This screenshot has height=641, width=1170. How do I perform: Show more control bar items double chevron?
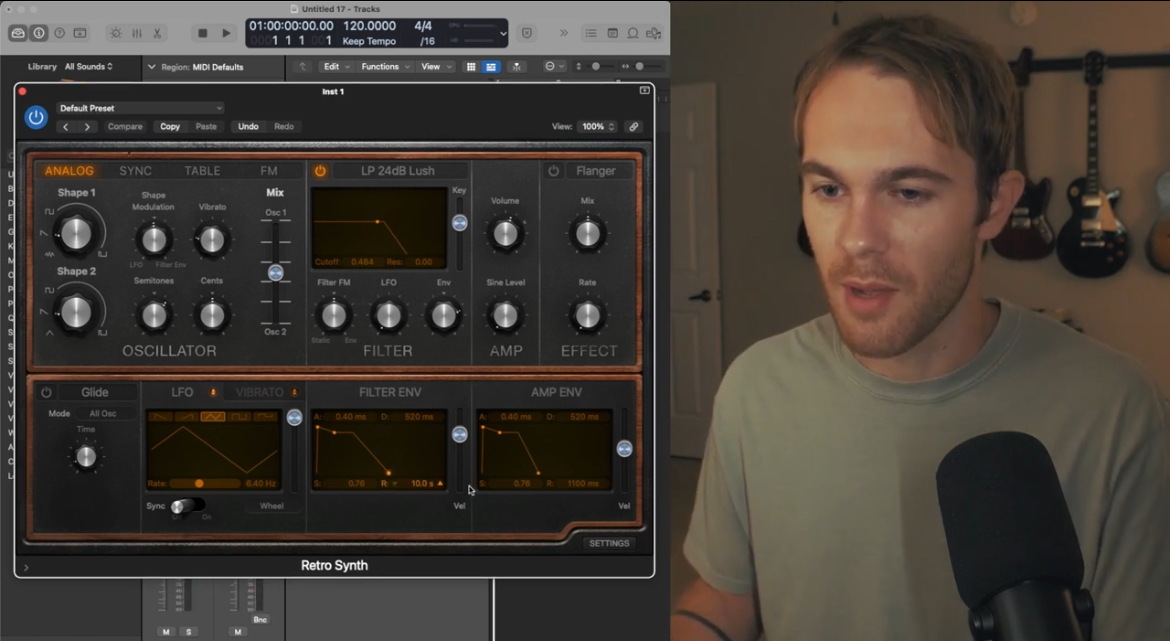tap(563, 33)
